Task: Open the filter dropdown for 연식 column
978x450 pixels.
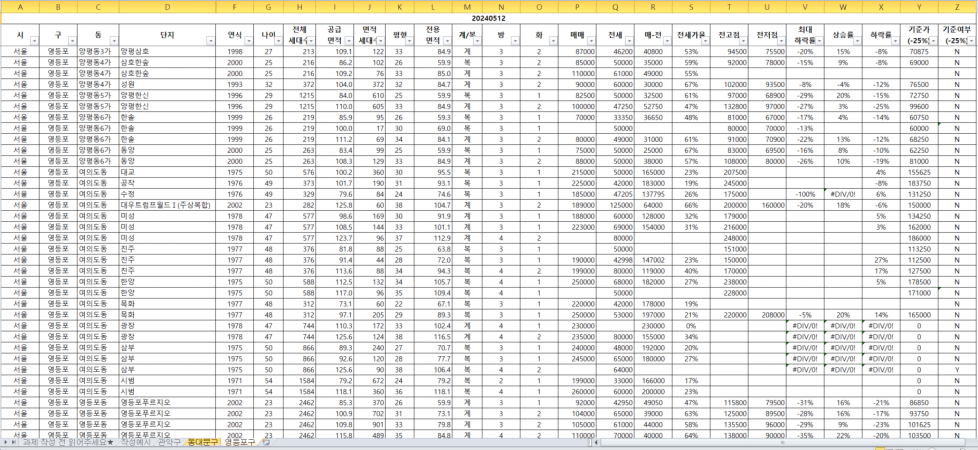Action: (251, 41)
